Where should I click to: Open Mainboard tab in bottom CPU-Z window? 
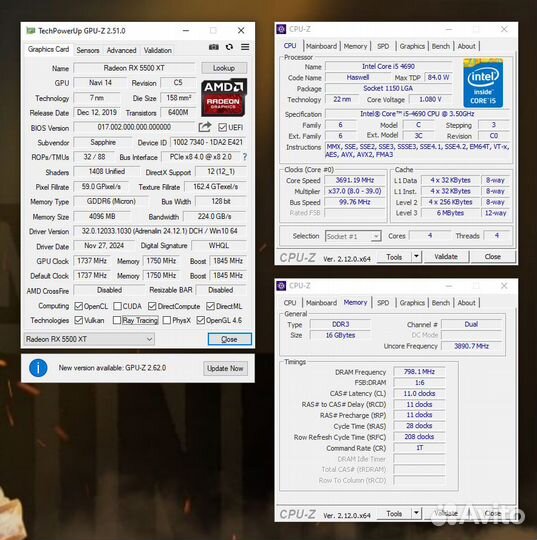coord(321,303)
